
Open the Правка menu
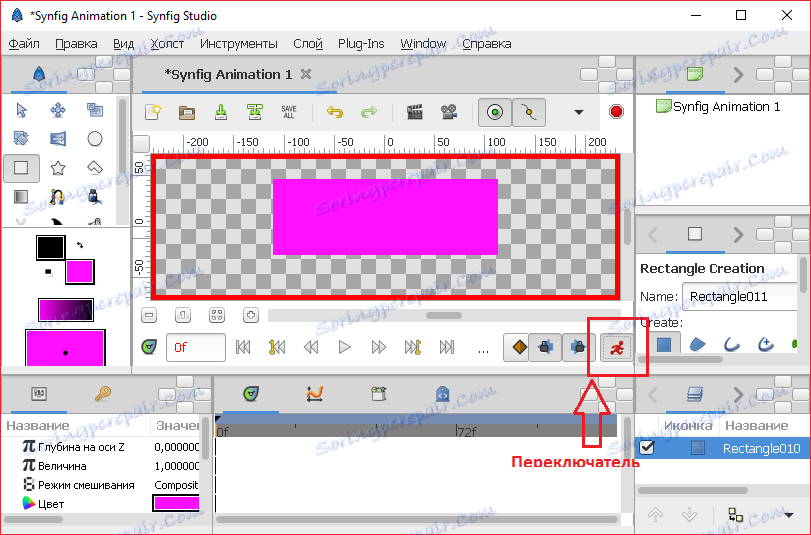[77, 44]
